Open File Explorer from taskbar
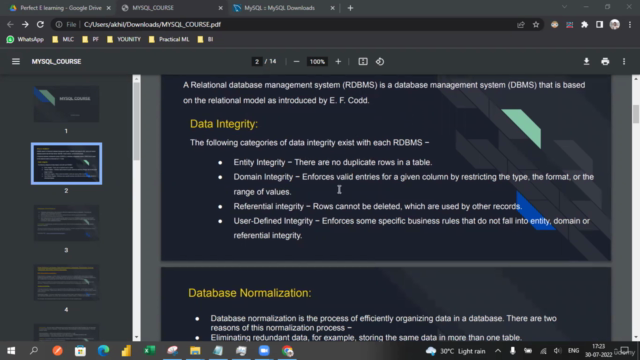This screenshot has height=360, width=640. click(x=195, y=351)
